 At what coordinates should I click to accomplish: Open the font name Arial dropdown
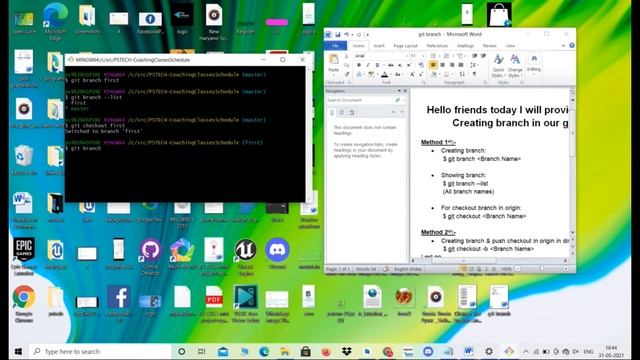pyautogui.click(x=407, y=56)
